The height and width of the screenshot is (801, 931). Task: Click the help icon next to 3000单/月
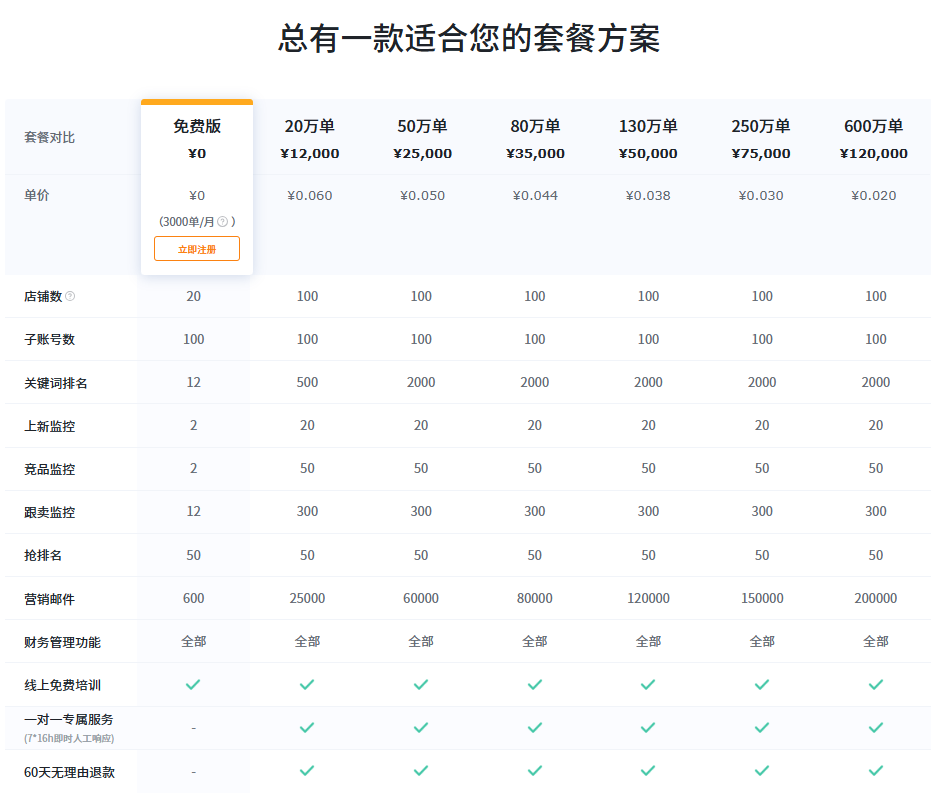point(222,221)
